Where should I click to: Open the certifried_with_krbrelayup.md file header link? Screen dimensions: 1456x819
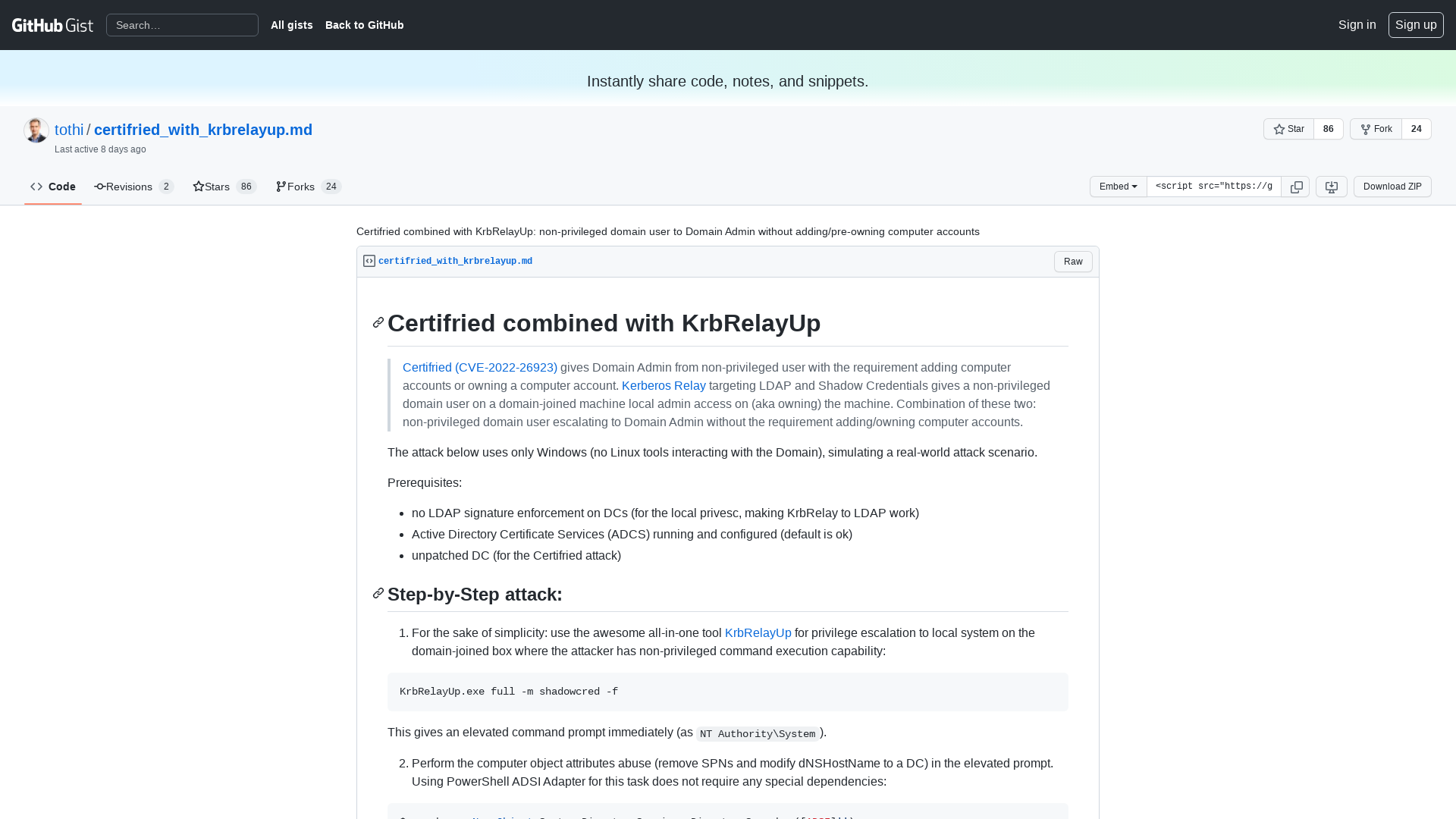(x=455, y=262)
